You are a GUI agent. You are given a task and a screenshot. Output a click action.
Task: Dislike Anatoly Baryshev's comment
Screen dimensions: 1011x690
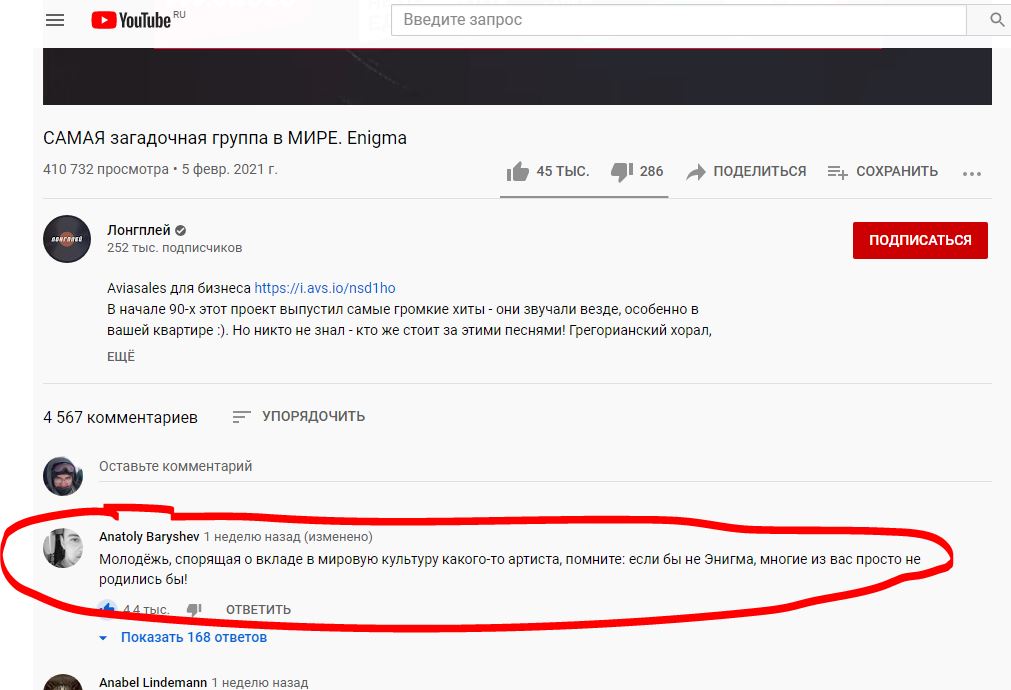194,609
